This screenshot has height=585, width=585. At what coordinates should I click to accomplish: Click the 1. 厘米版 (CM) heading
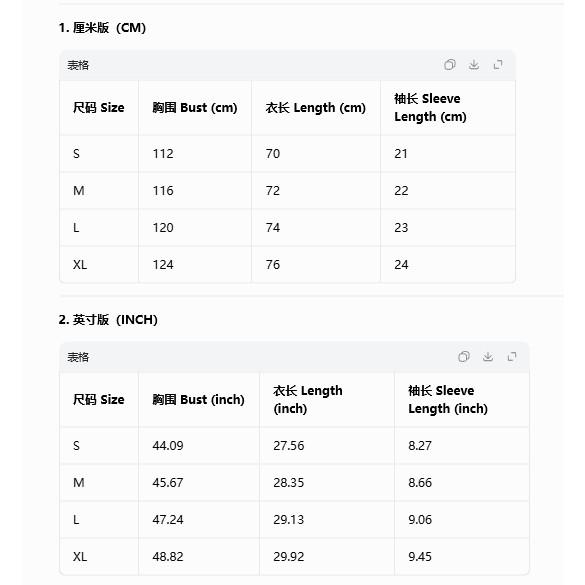coord(102,28)
